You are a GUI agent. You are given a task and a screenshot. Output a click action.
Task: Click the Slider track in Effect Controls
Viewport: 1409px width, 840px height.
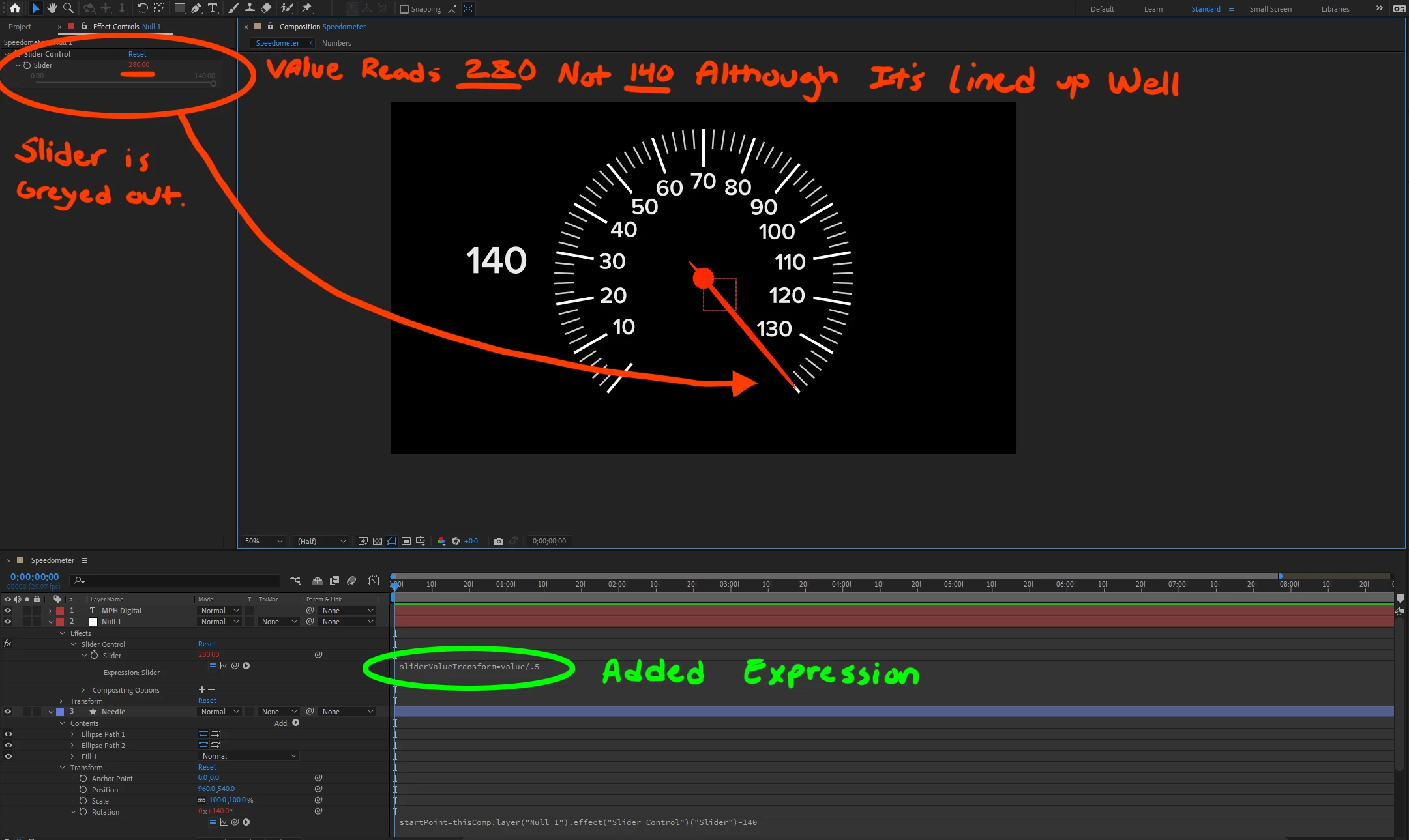[124, 83]
